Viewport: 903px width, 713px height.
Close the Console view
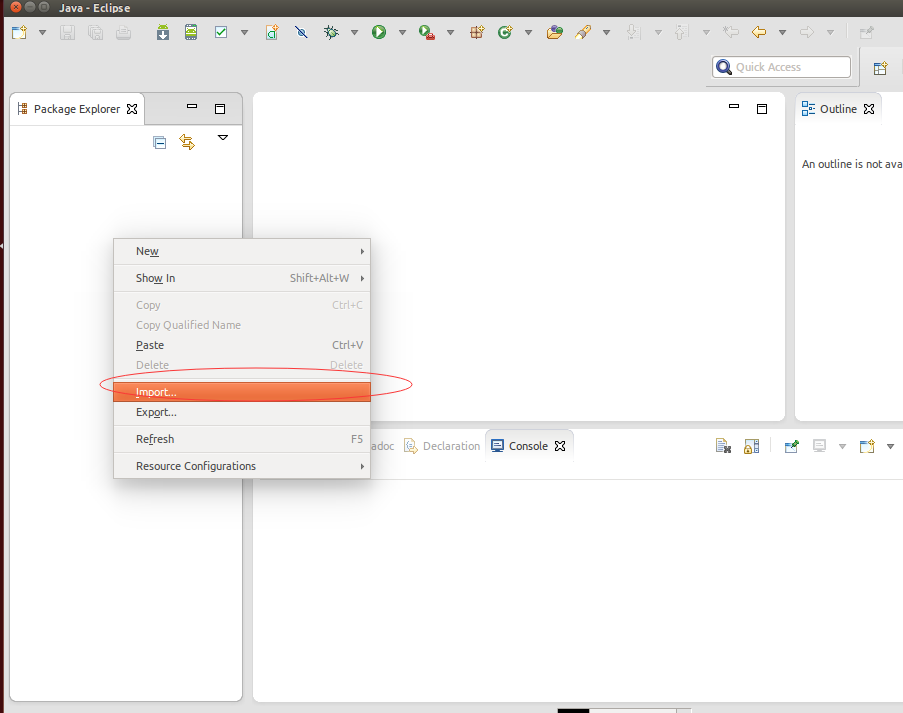click(560, 446)
